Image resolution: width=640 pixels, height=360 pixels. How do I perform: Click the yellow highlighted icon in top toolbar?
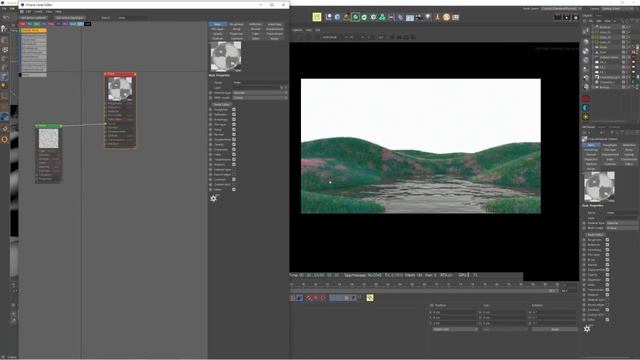tap(317, 17)
